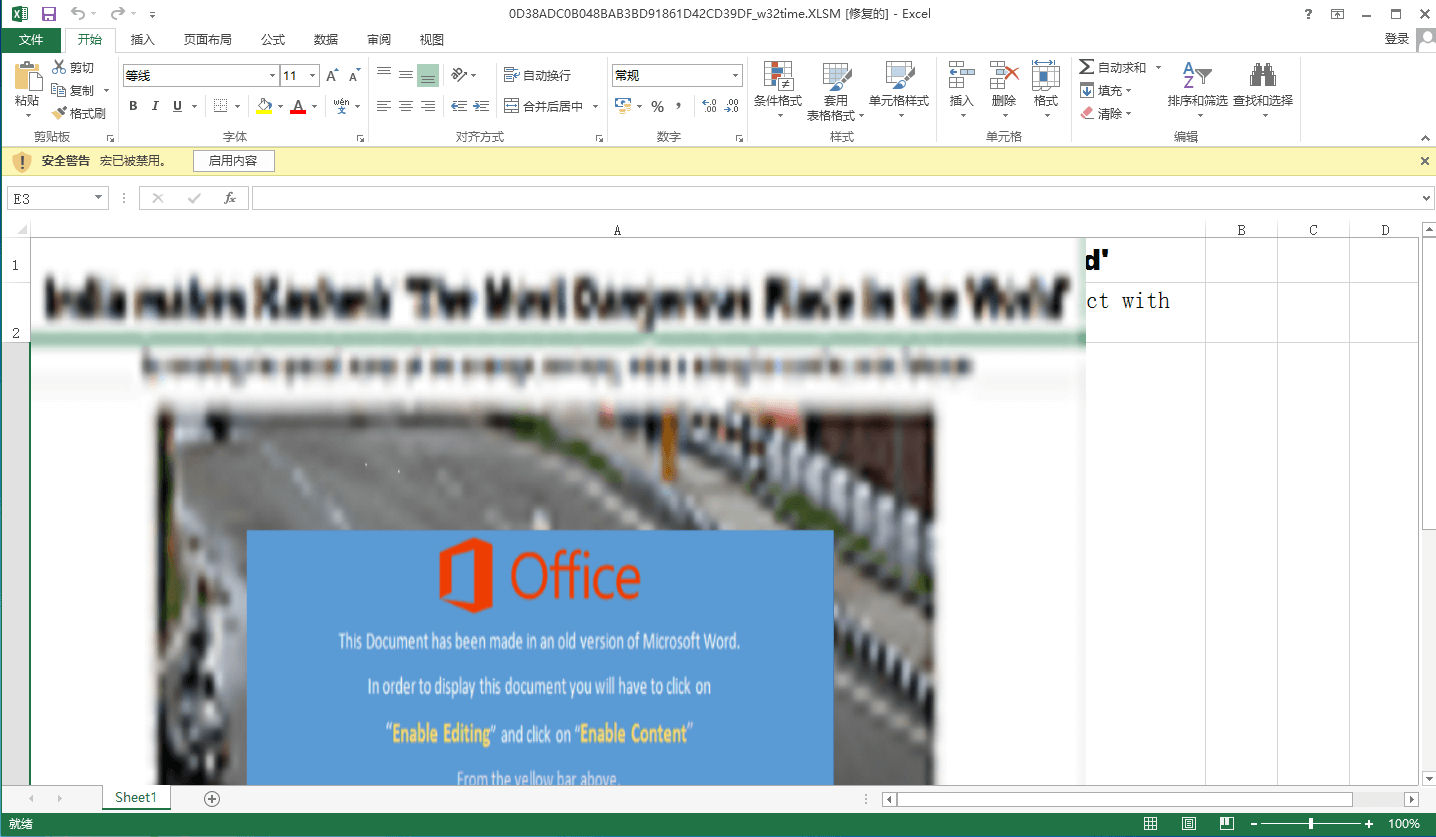The image size is (1436, 837).
Task: Open AutoSum dropdown arrow
Action: pos(1159,67)
